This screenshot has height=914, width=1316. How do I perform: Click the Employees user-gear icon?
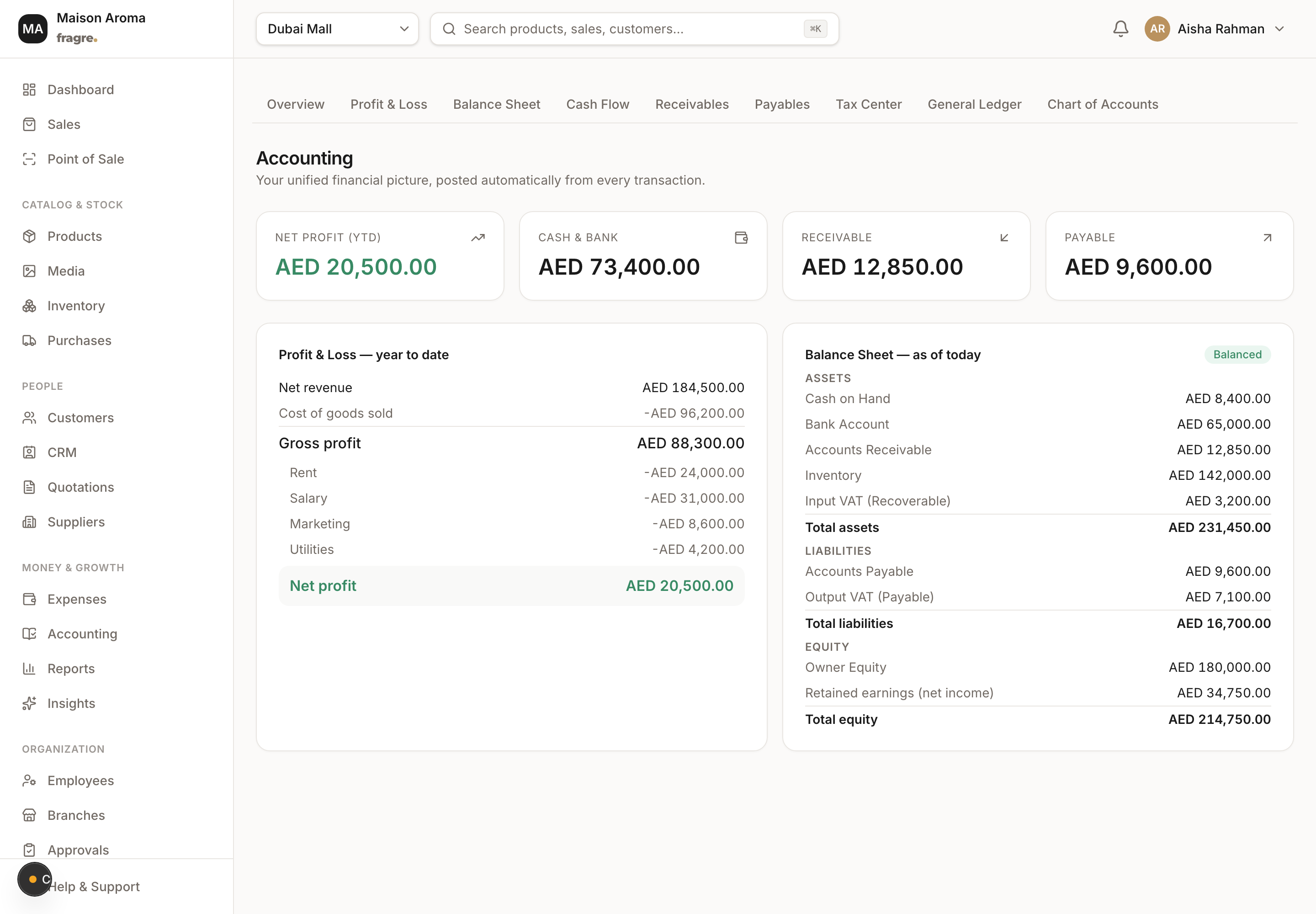tap(29, 781)
